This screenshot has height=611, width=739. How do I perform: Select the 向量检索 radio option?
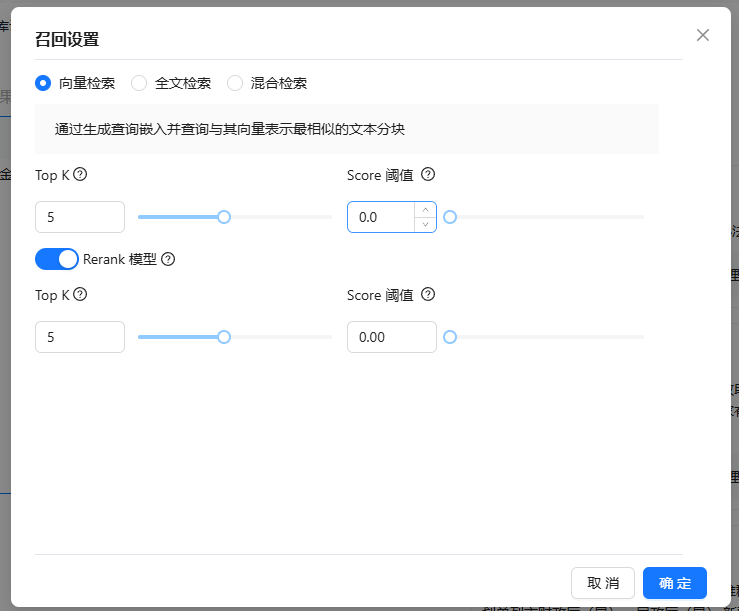(43, 83)
